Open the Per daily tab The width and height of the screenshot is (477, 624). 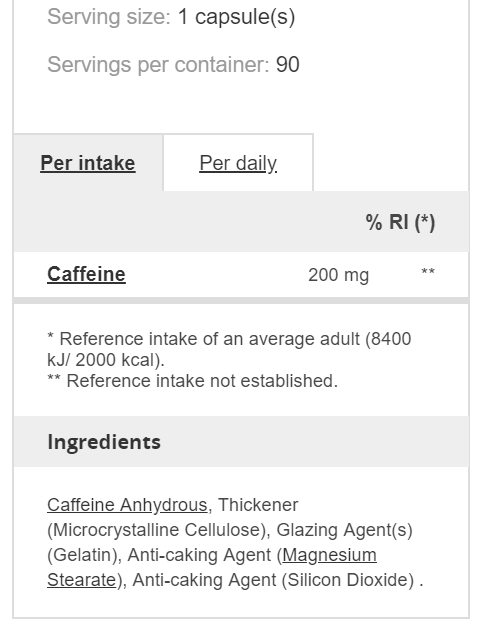point(238,163)
